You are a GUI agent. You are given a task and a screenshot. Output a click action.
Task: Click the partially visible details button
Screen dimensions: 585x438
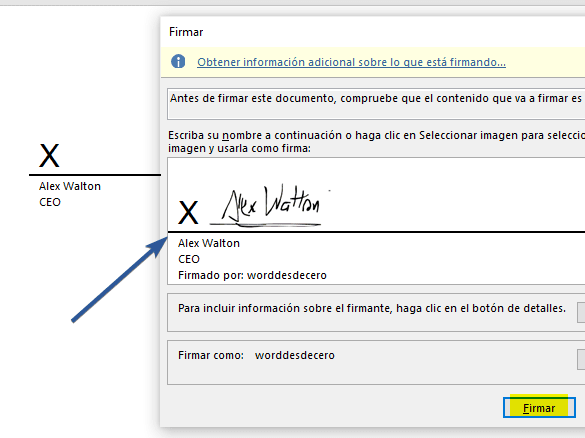581,312
